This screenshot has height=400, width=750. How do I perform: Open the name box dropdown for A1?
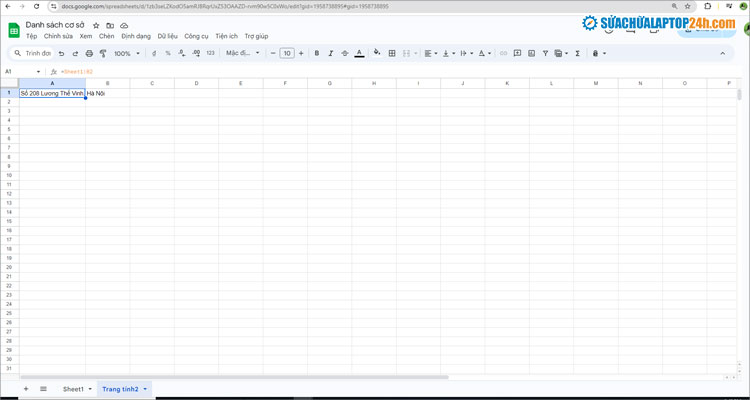[x=39, y=72]
